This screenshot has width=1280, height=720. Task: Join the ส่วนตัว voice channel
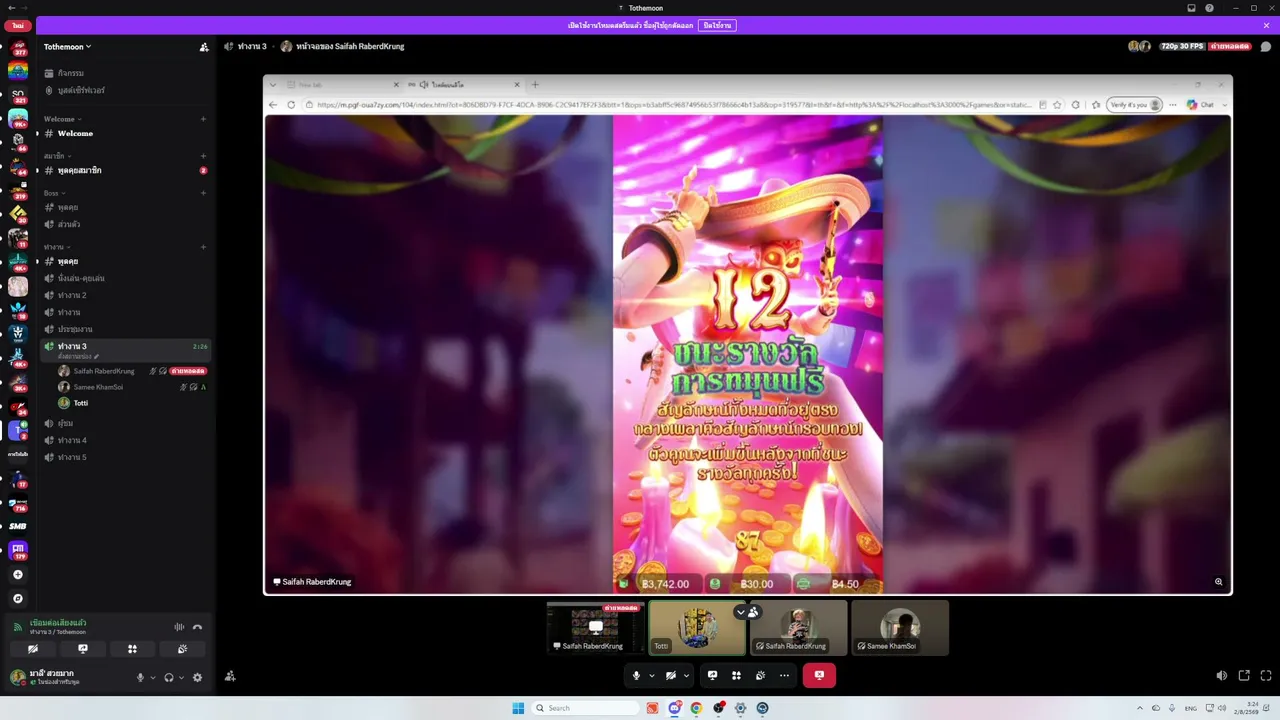coord(125,224)
